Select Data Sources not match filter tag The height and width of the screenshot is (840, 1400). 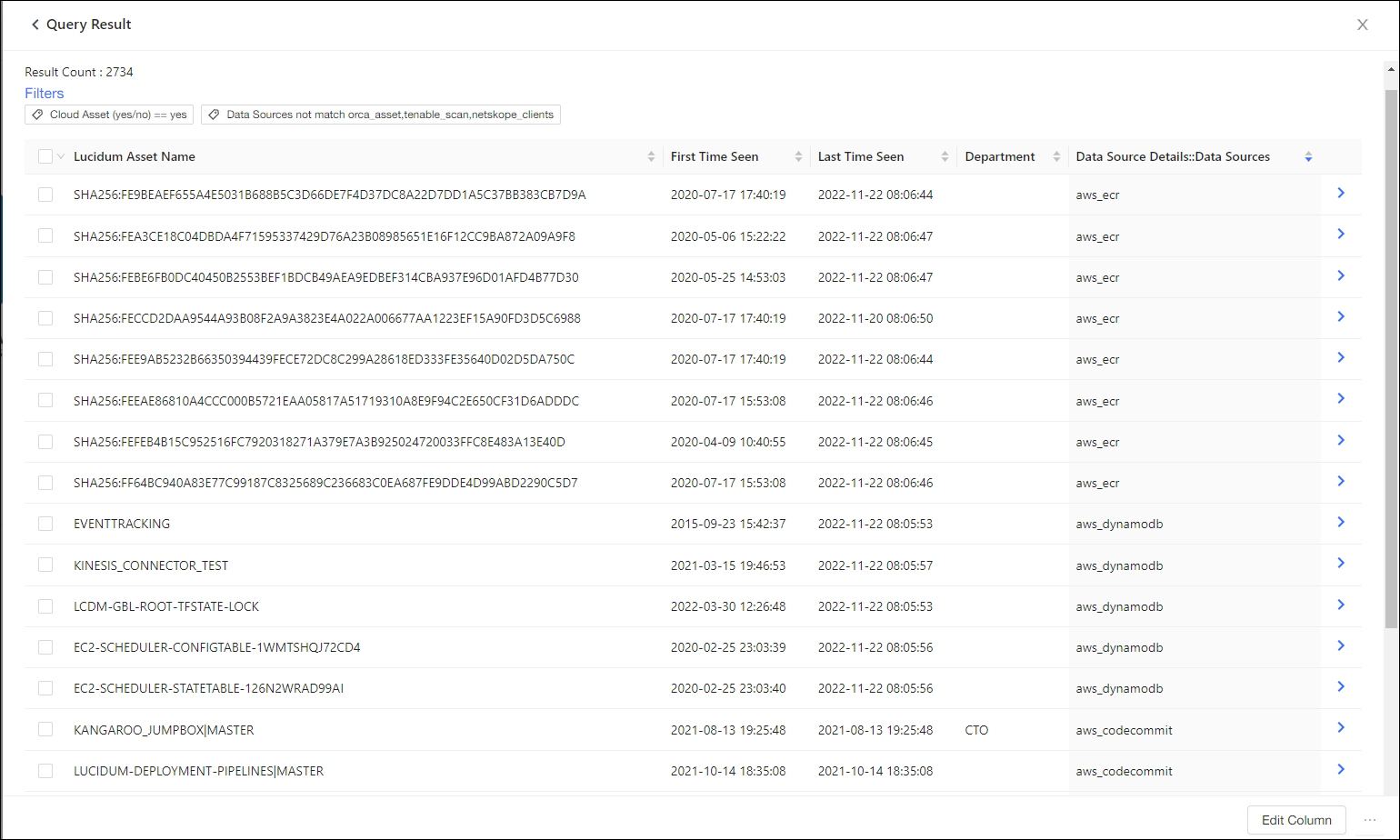(381, 115)
